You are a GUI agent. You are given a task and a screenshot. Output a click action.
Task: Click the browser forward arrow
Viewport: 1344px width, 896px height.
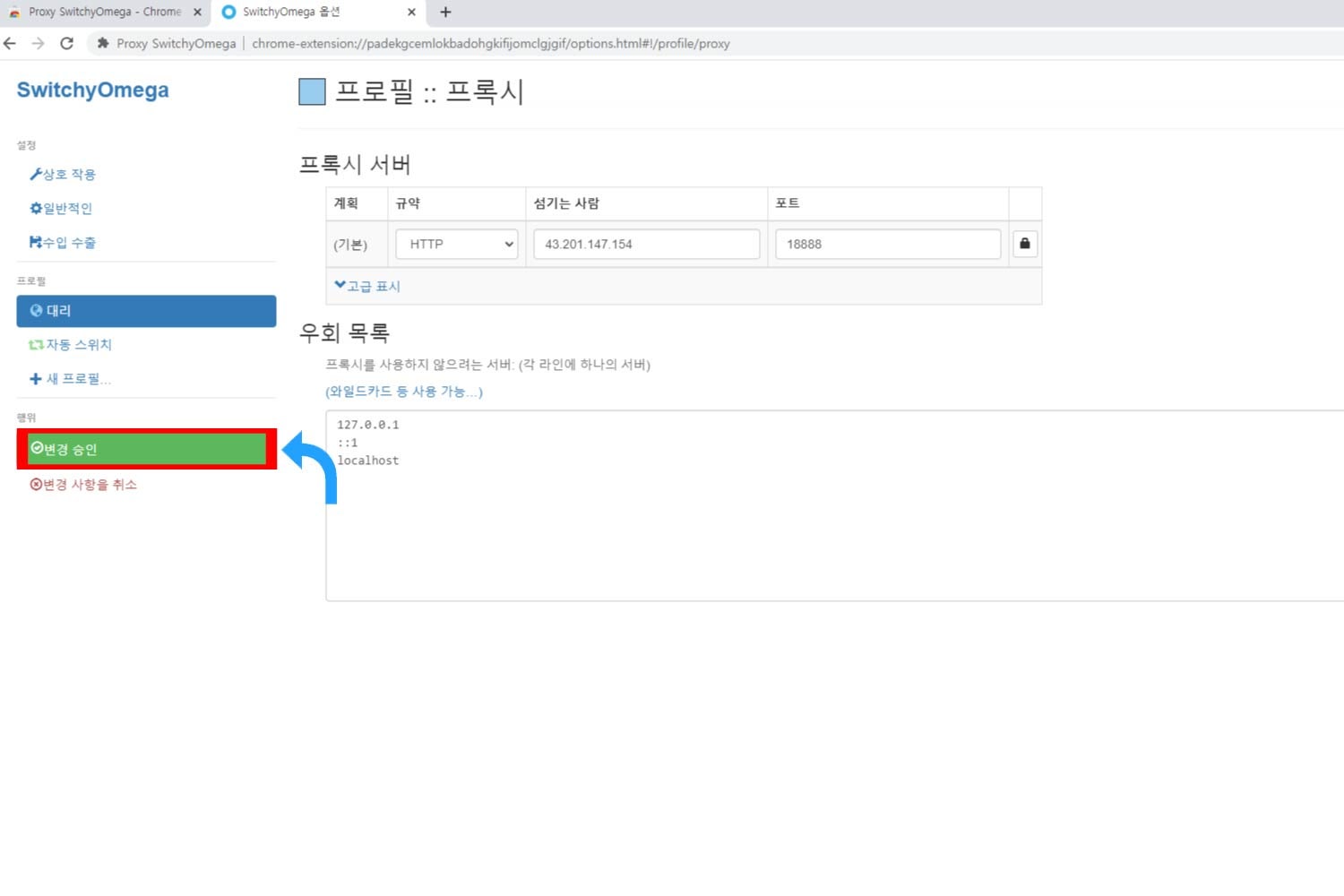[38, 43]
